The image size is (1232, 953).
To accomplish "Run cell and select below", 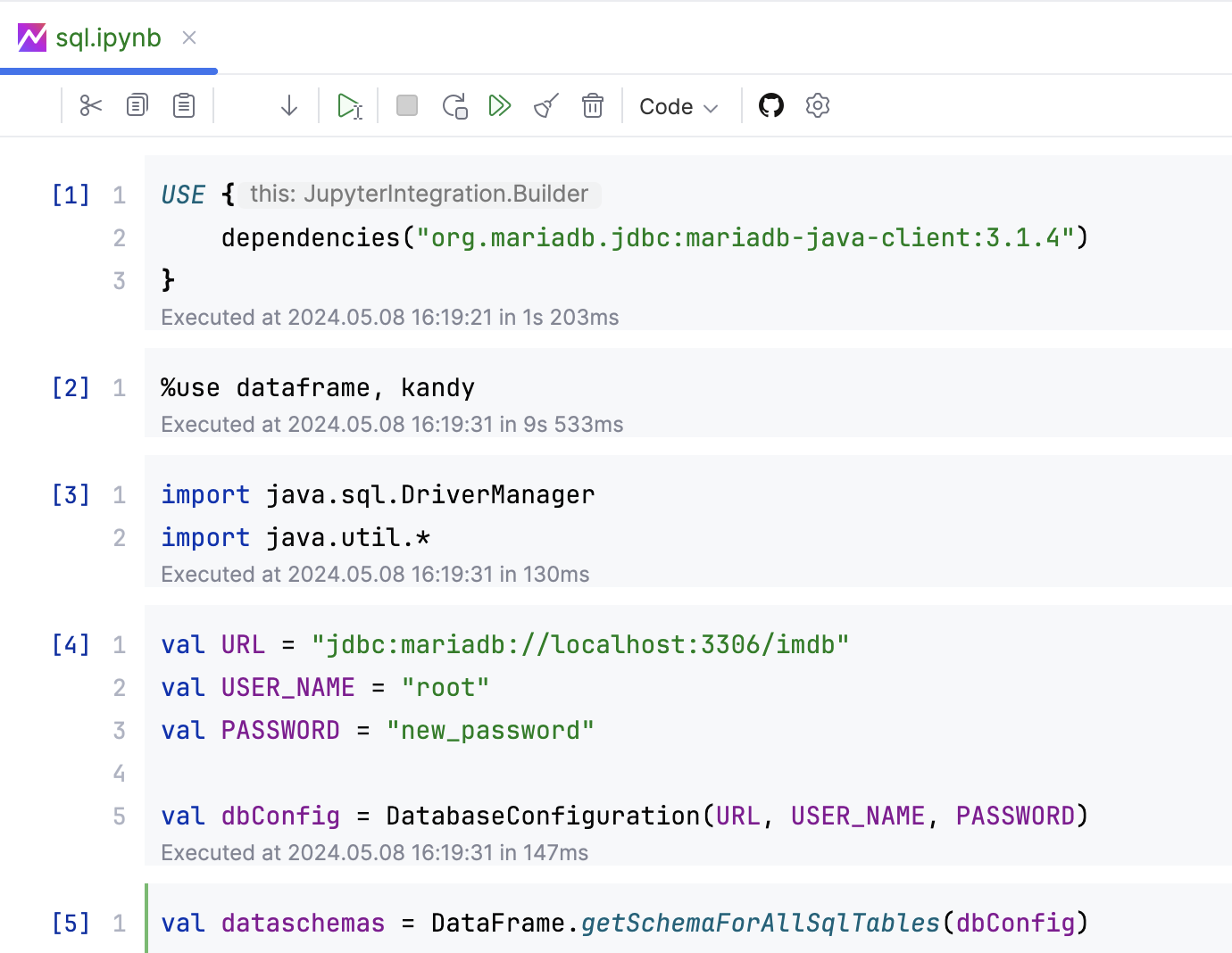I will pyautogui.click(x=349, y=105).
